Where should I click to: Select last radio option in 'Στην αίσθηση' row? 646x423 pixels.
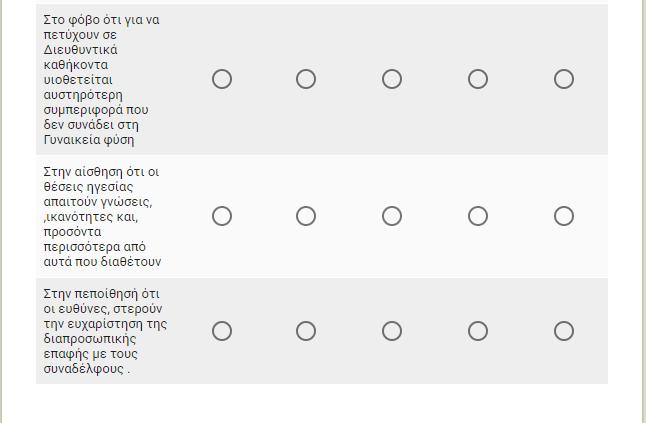pos(564,216)
